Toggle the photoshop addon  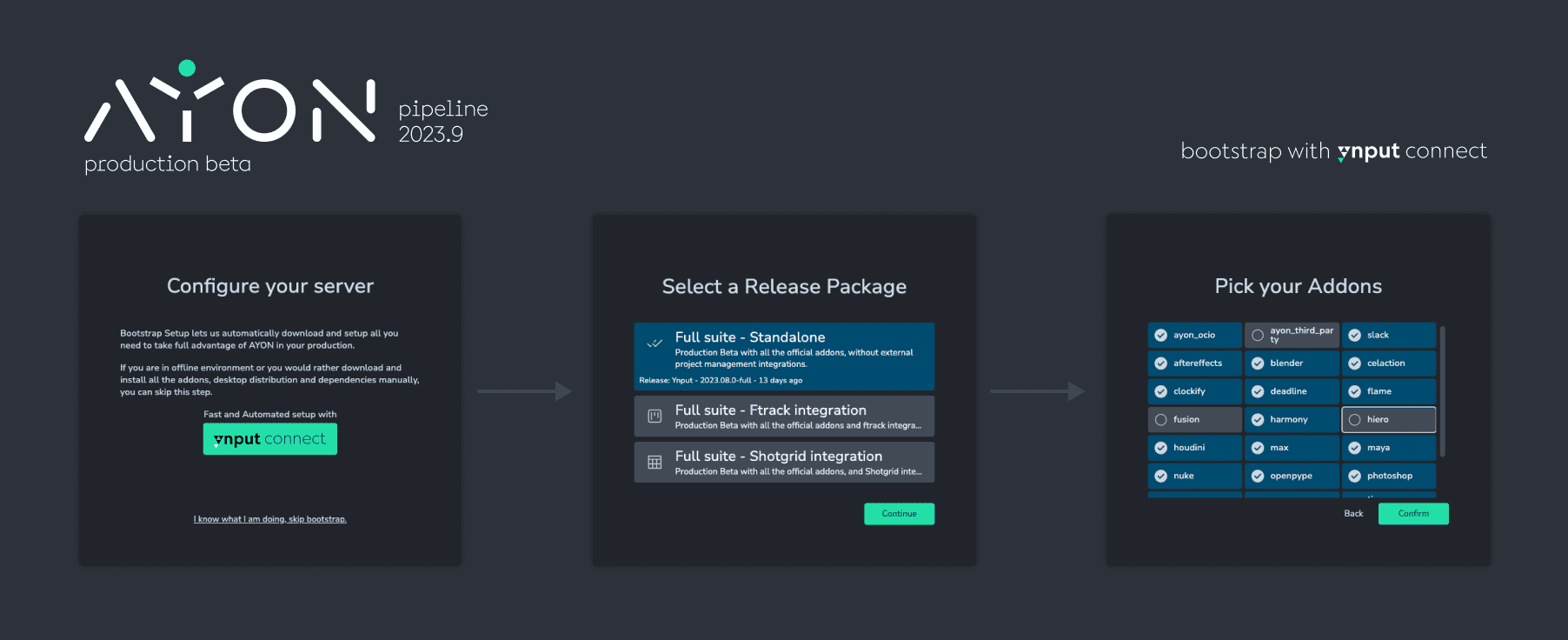1388,476
